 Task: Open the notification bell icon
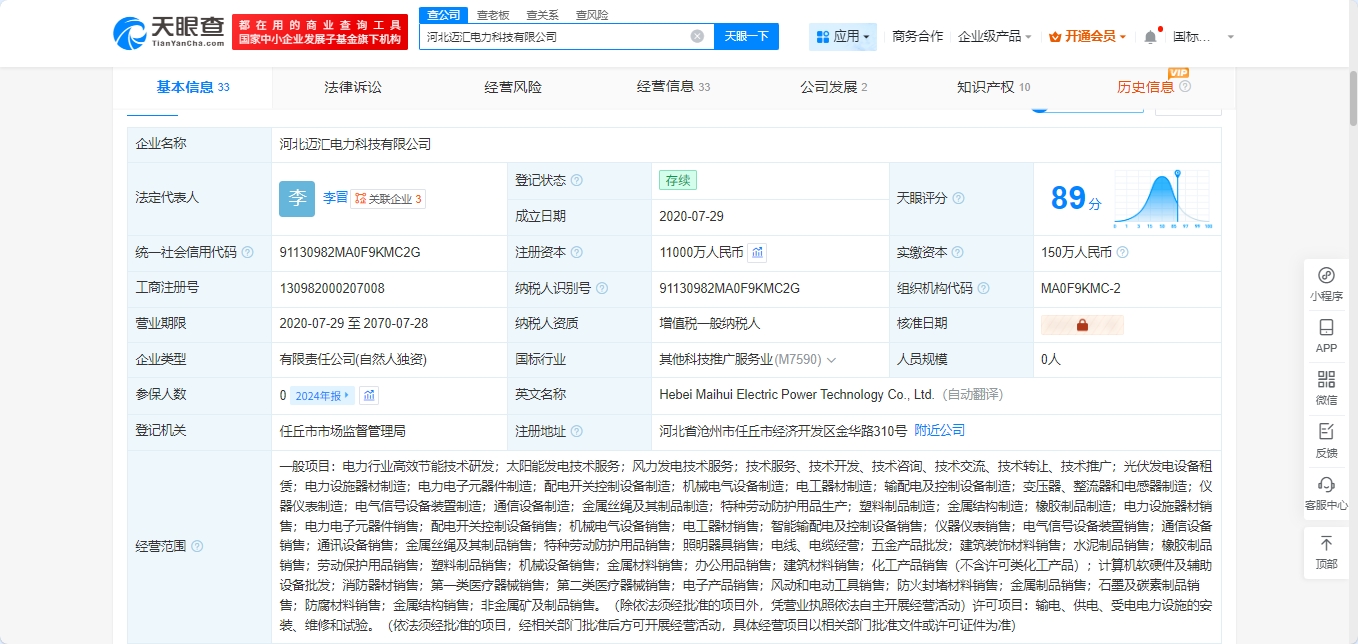tap(1150, 37)
